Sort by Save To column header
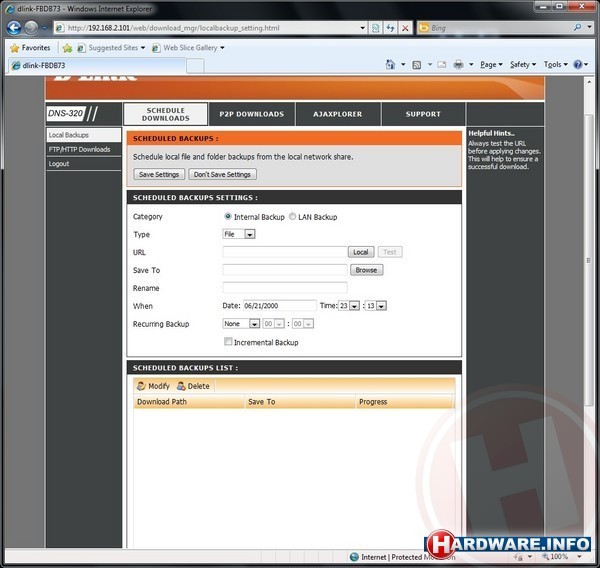This screenshot has width=600, height=568. point(300,402)
